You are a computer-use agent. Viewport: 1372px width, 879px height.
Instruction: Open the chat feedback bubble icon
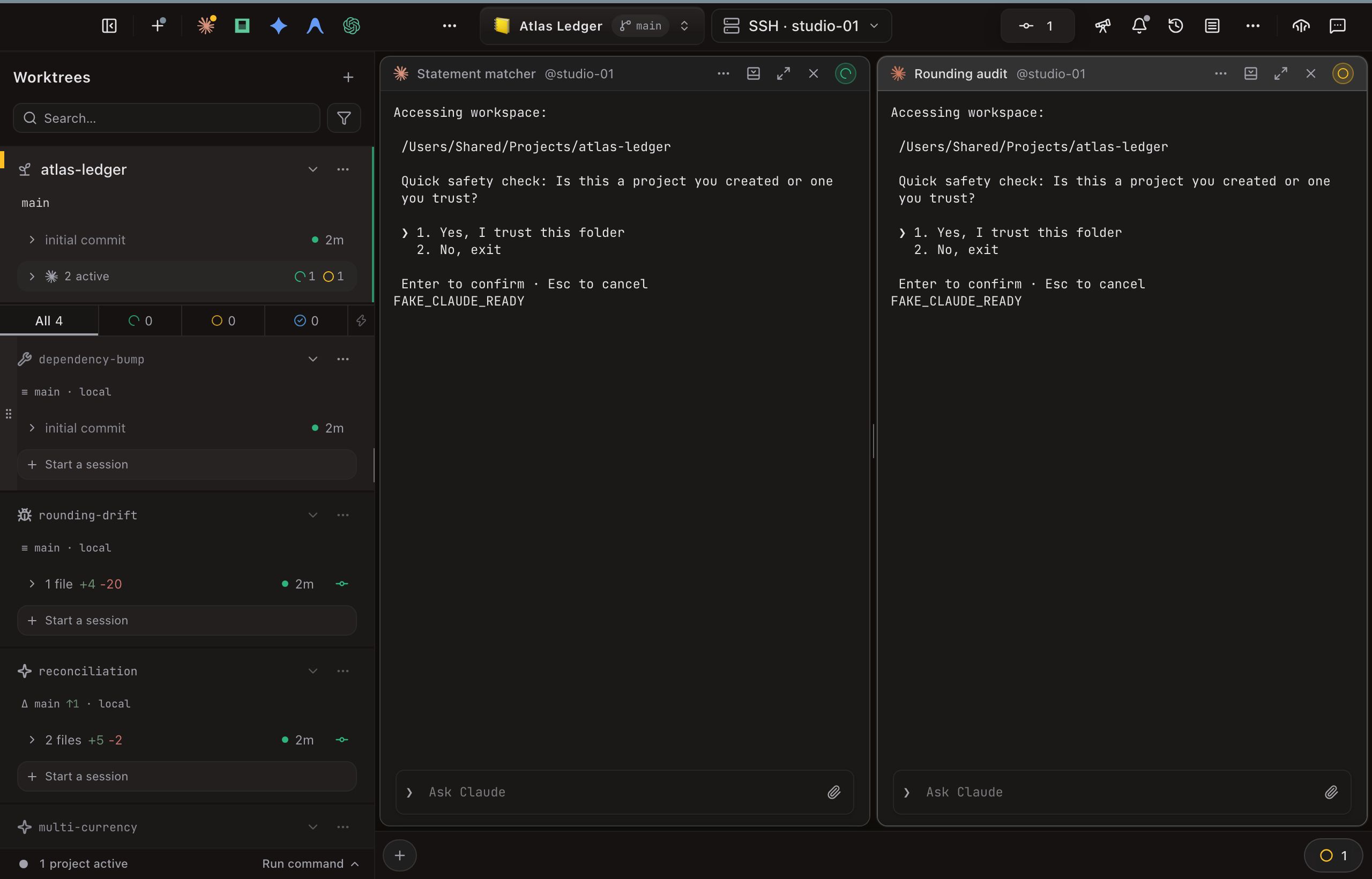1338,26
